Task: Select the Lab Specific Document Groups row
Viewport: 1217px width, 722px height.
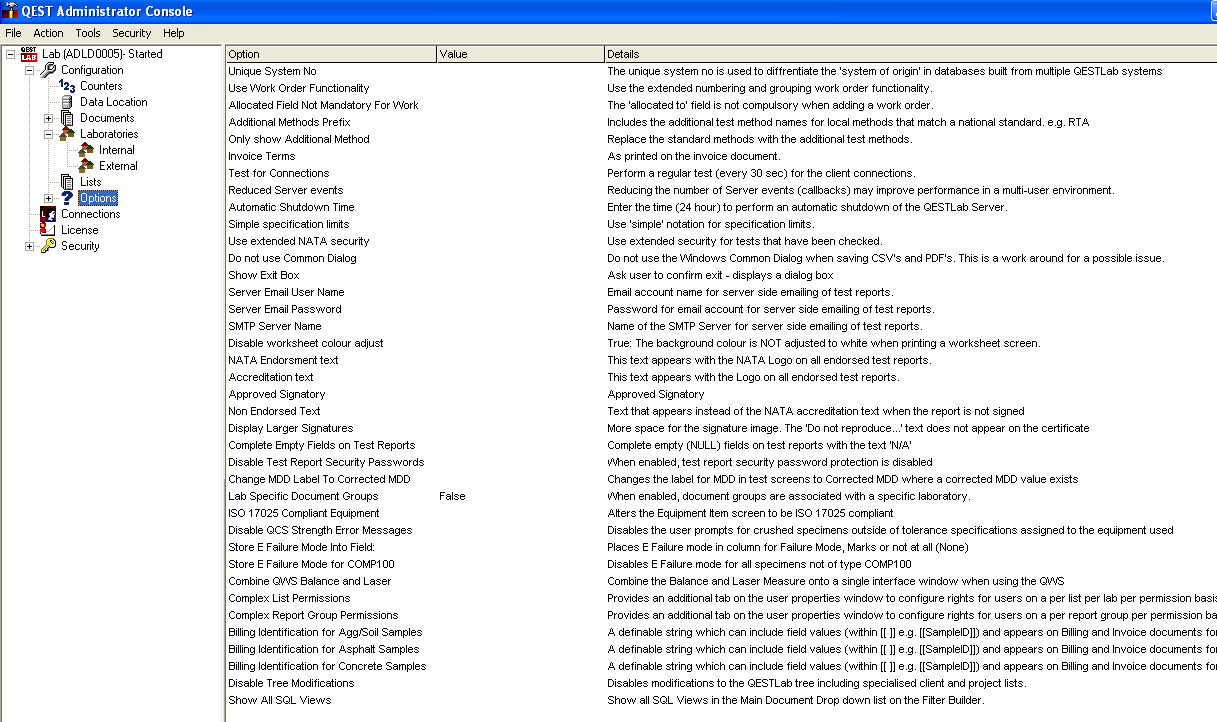Action: (x=303, y=496)
